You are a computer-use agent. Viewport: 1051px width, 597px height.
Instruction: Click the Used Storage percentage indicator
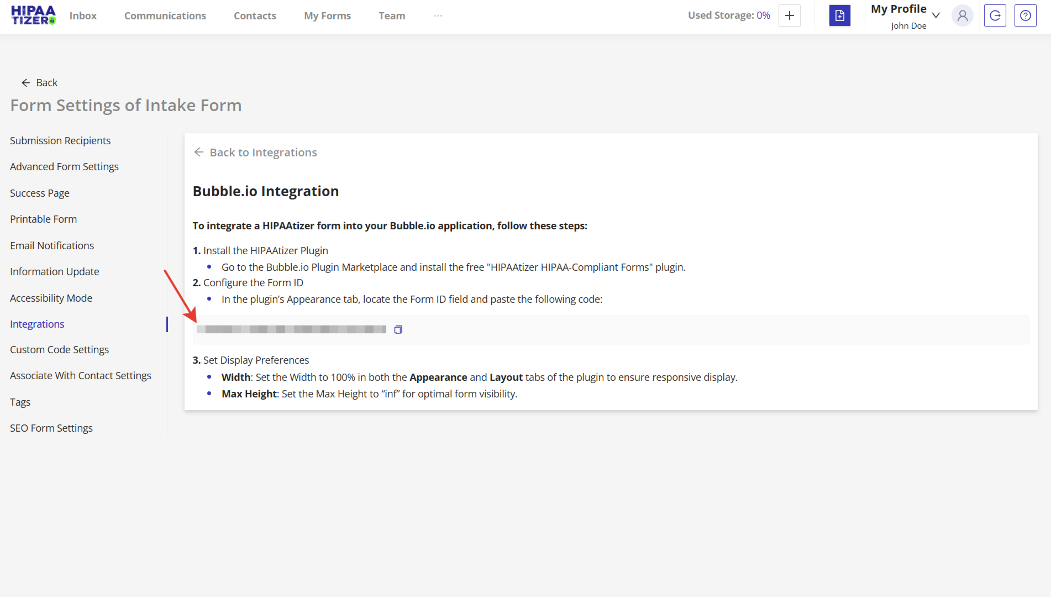pyautogui.click(x=728, y=15)
